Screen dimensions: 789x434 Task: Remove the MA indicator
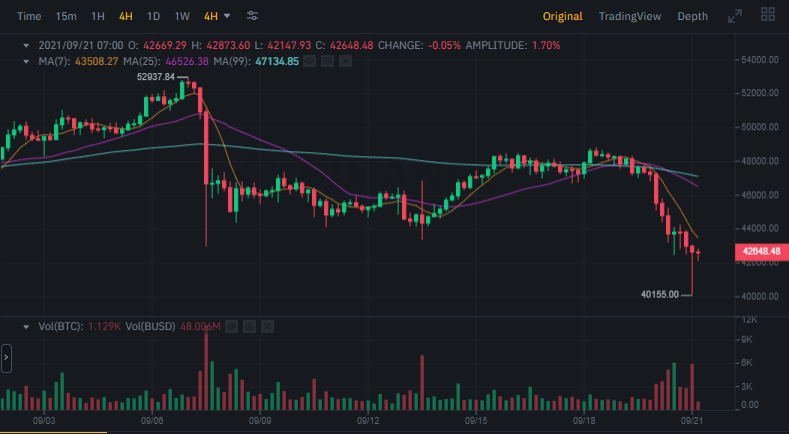(x=345, y=62)
